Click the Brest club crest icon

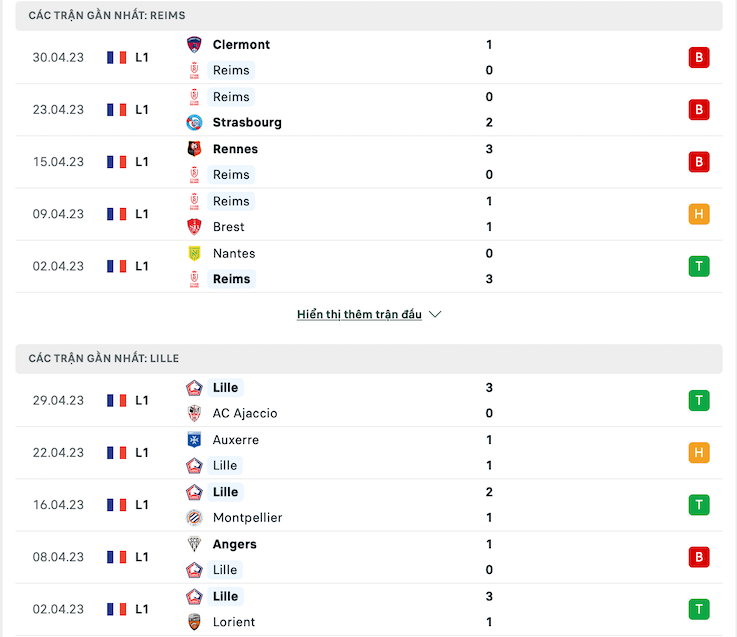(x=194, y=227)
